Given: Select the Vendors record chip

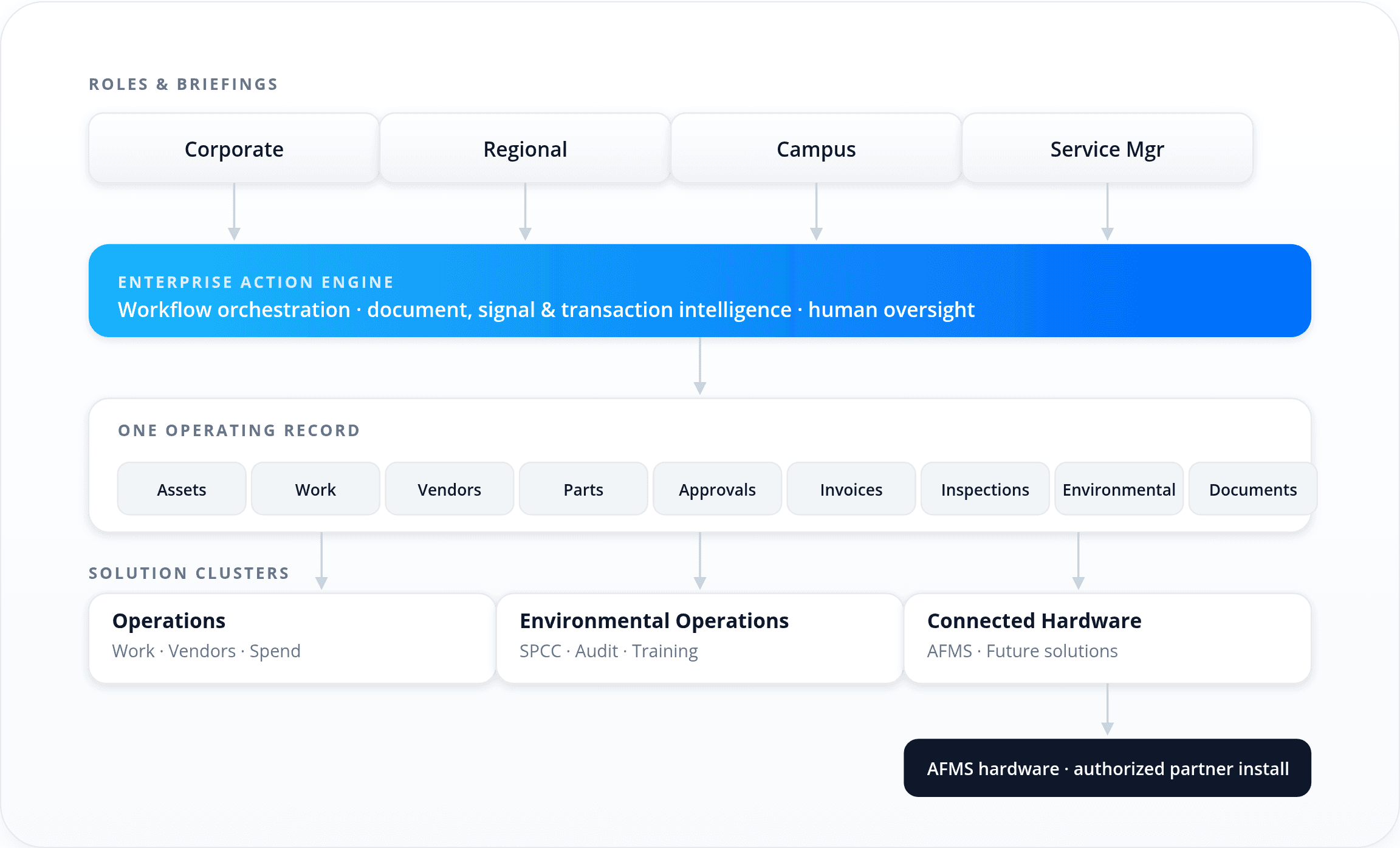Looking at the screenshot, I should point(449,489).
